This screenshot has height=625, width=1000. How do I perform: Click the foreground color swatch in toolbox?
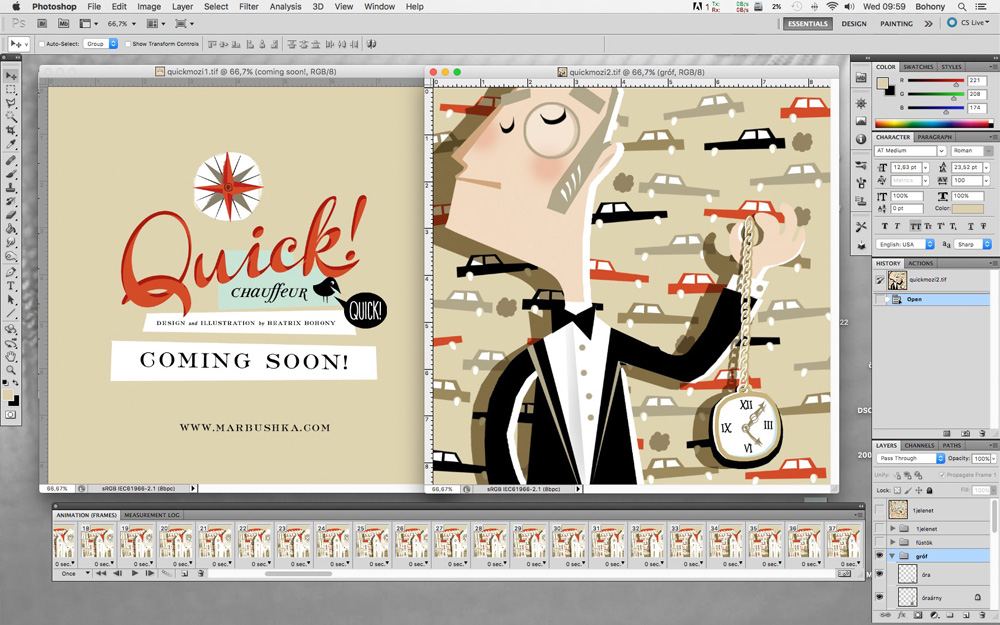point(8,395)
